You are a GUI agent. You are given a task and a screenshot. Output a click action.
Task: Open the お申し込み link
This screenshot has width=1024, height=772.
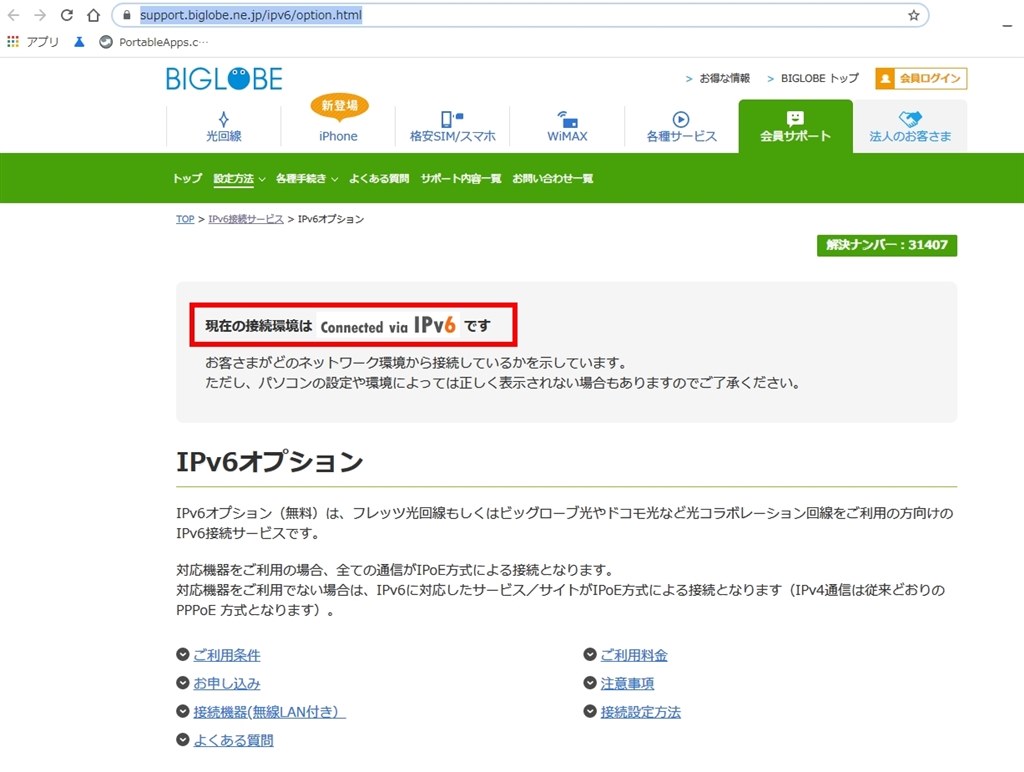(x=228, y=683)
